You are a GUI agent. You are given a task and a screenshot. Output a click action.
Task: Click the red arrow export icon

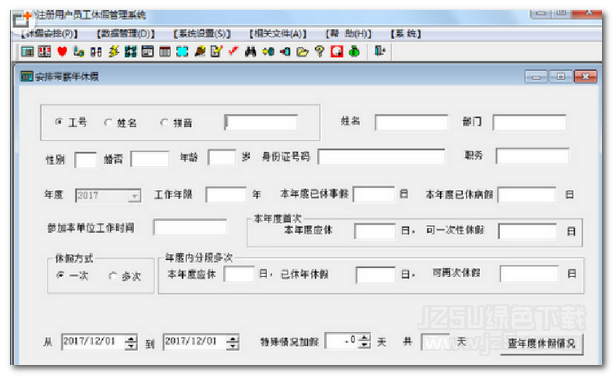[x=285, y=52]
